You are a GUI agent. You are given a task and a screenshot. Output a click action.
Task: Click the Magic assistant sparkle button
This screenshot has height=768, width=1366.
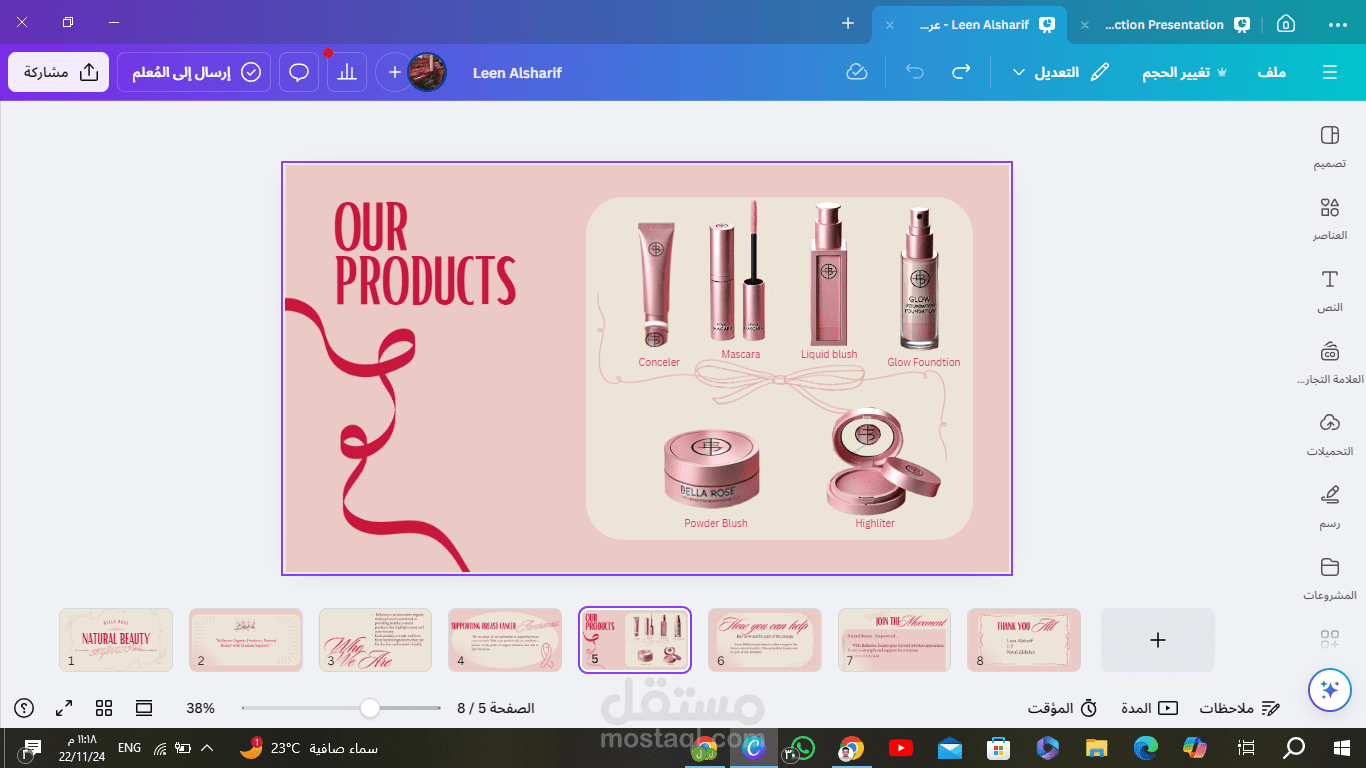[1329, 689]
